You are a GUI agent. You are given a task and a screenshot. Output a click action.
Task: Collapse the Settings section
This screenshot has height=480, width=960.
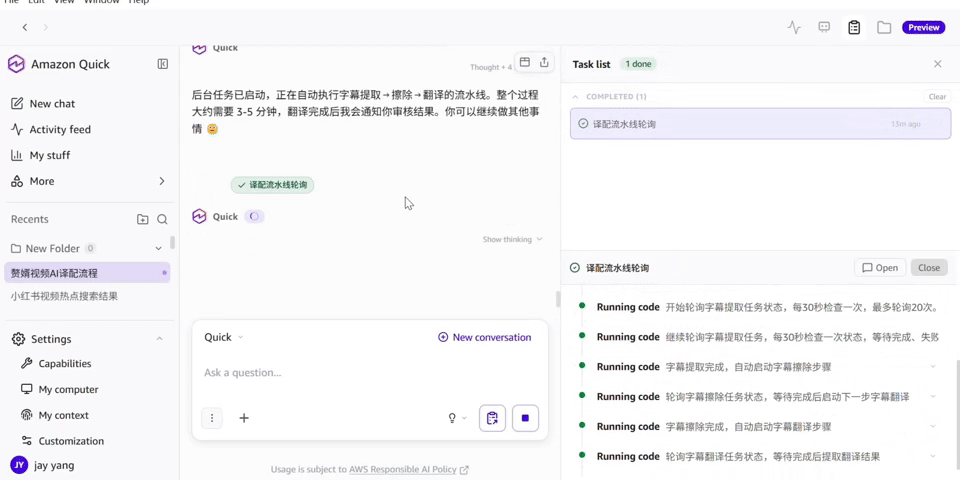159,339
